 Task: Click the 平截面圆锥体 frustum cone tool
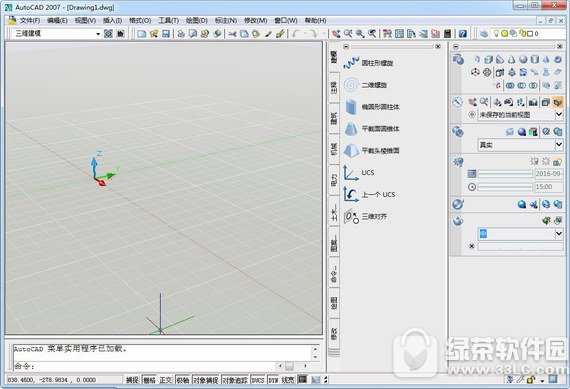click(372, 129)
